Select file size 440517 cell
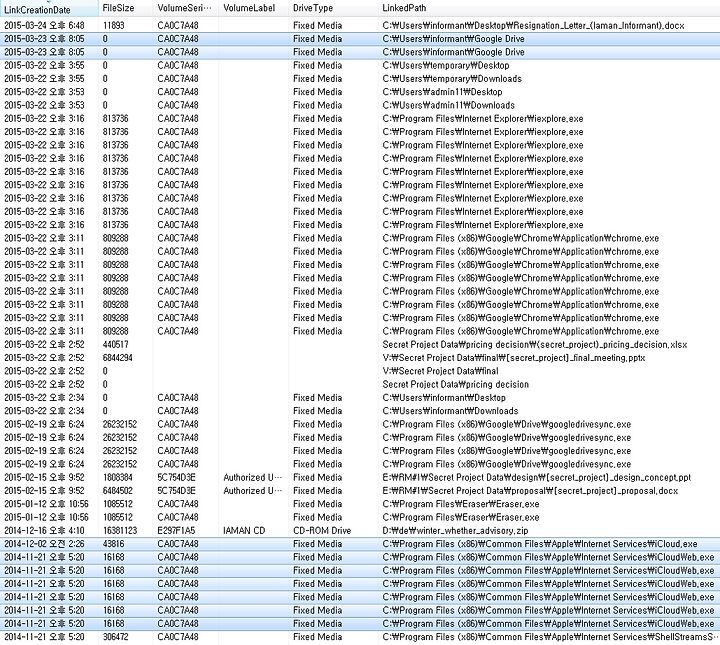This screenshot has height=645, width=720. [x=115, y=345]
